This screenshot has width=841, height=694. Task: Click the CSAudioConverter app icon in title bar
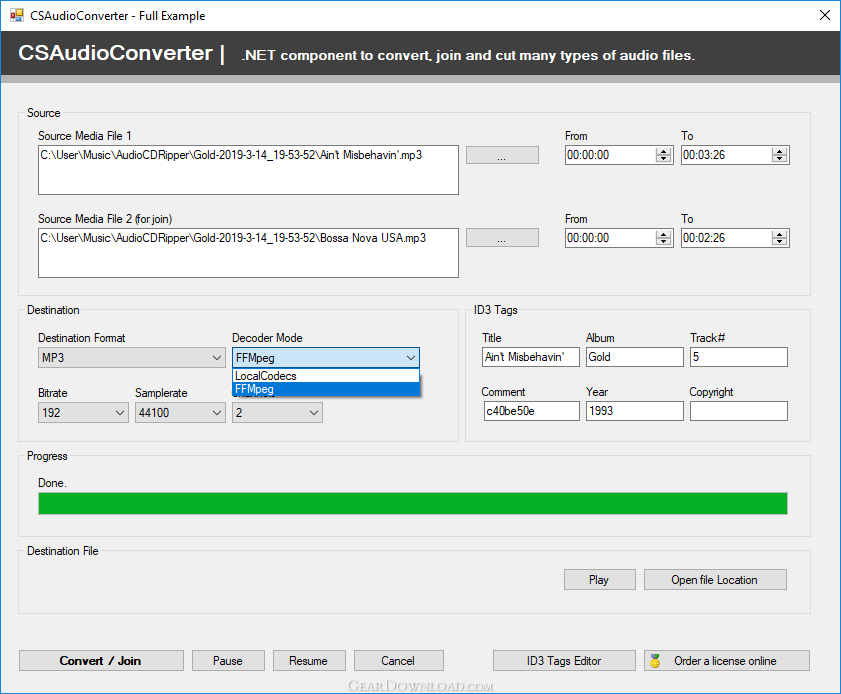pos(16,15)
